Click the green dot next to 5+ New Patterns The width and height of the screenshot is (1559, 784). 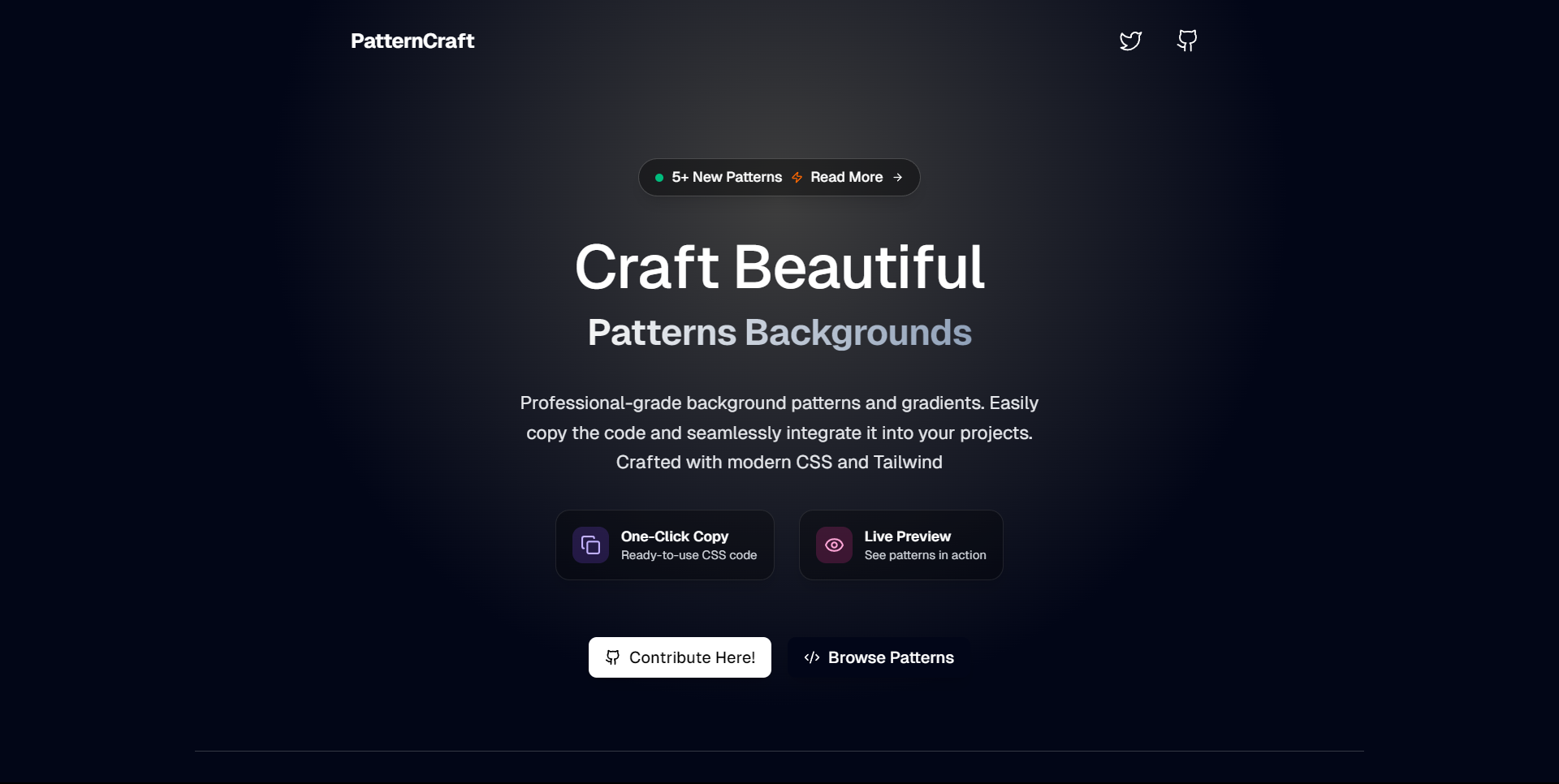pos(659,177)
